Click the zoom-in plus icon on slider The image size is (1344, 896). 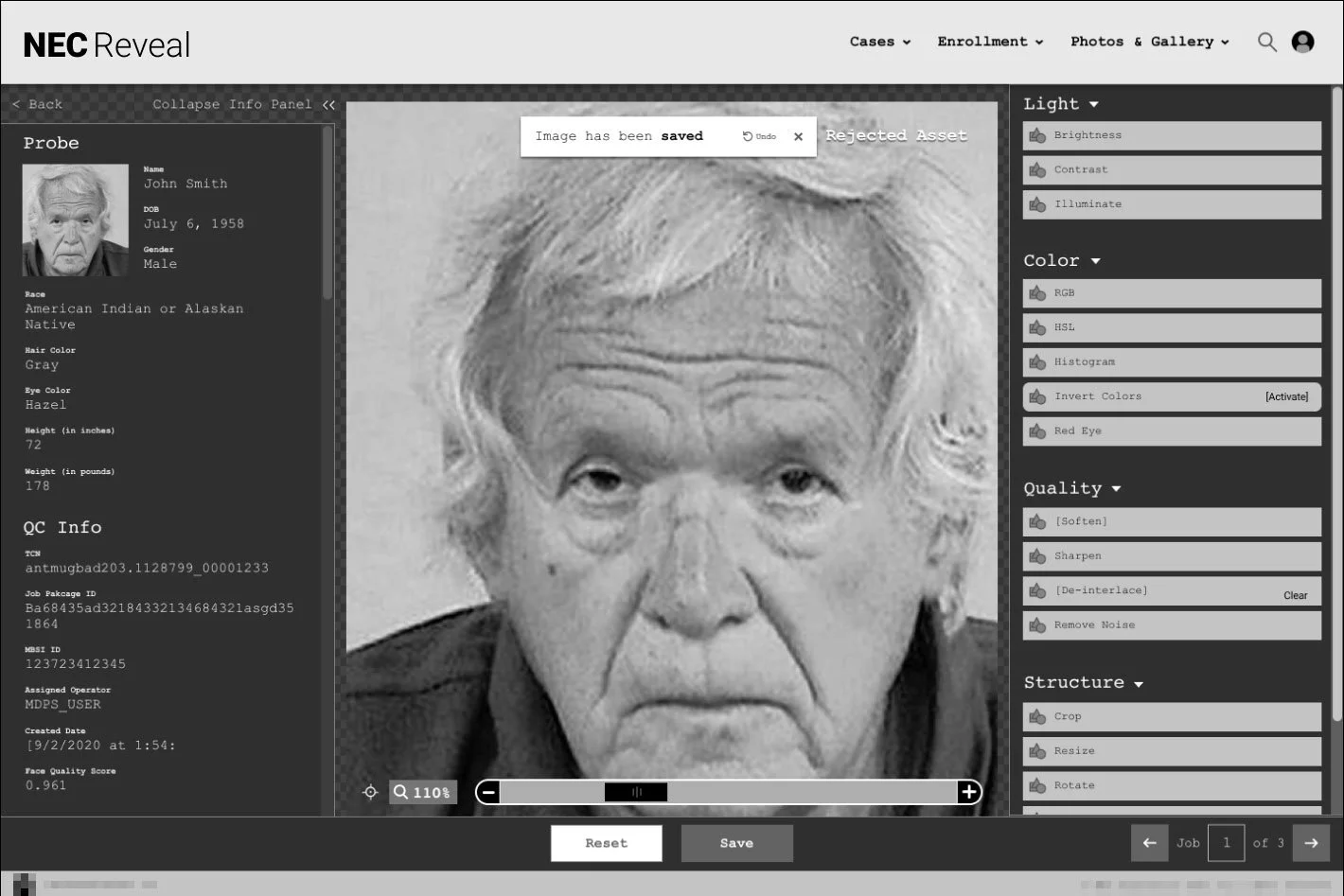click(969, 792)
